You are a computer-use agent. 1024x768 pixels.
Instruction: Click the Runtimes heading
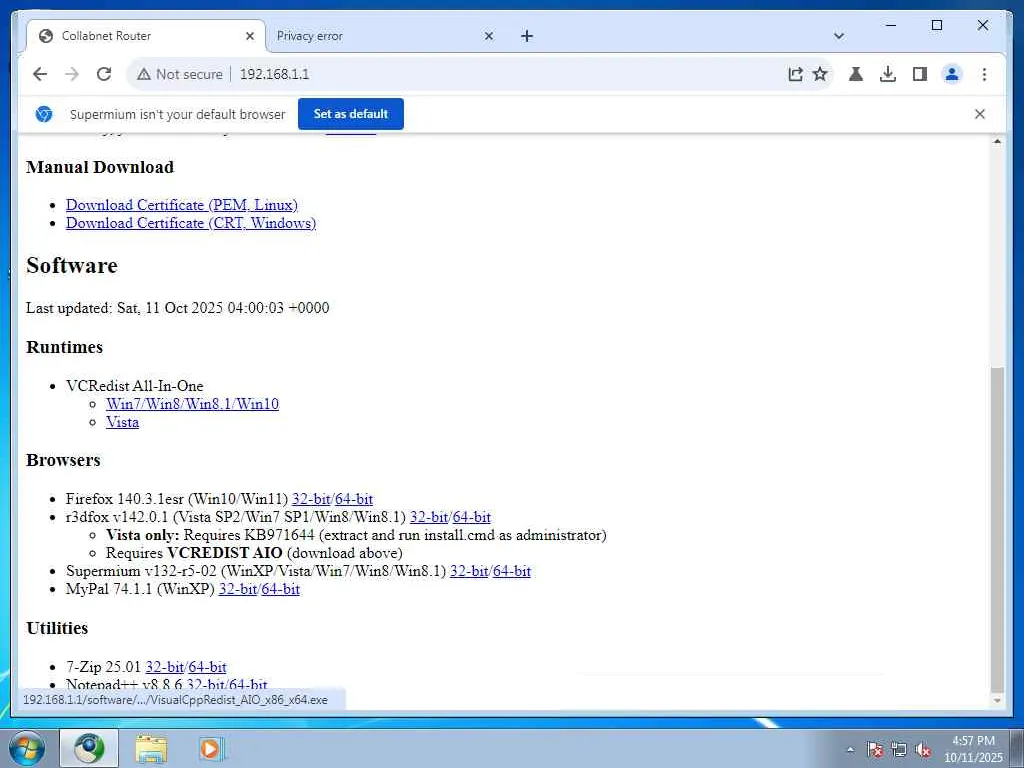(65, 347)
